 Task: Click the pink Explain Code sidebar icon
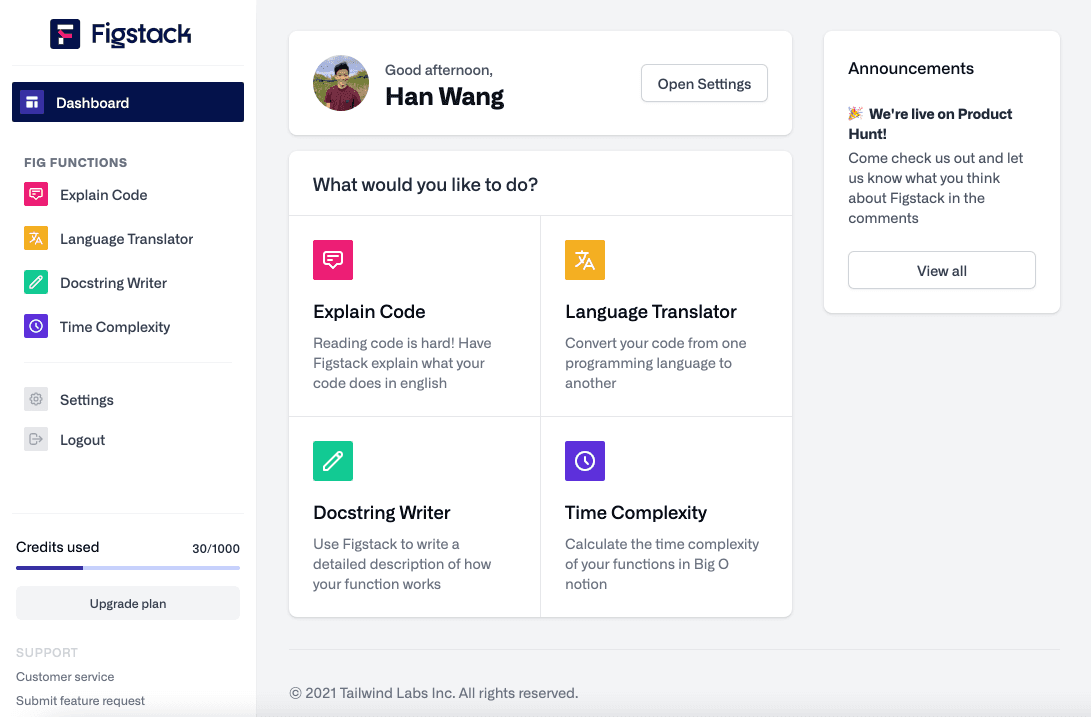pyautogui.click(x=36, y=195)
